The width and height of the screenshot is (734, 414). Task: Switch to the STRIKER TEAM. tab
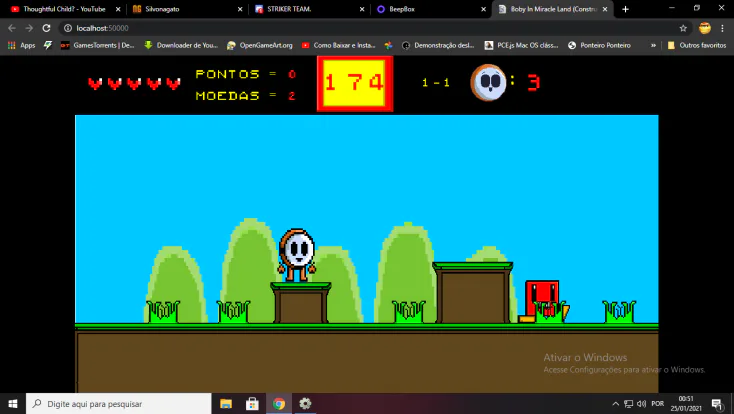click(x=289, y=9)
